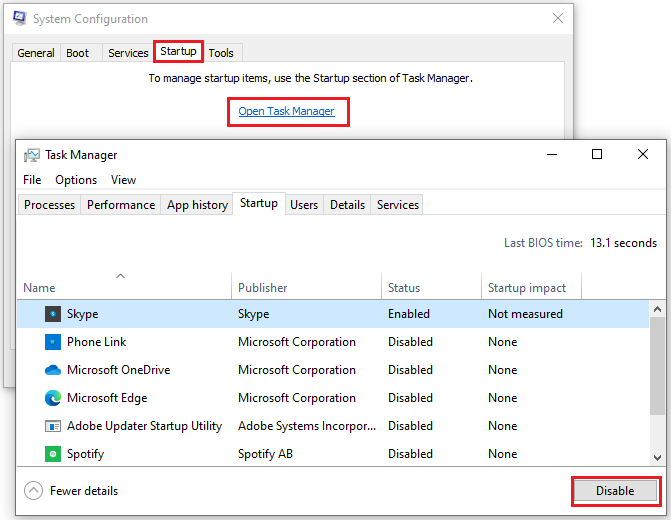Open the Options menu in Task Manager
Viewport: 671px width, 520px height.
click(x=76, y=180)
